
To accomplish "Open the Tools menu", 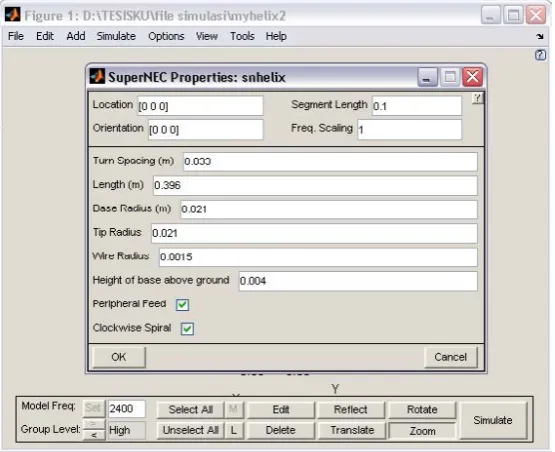I will 242,36.
